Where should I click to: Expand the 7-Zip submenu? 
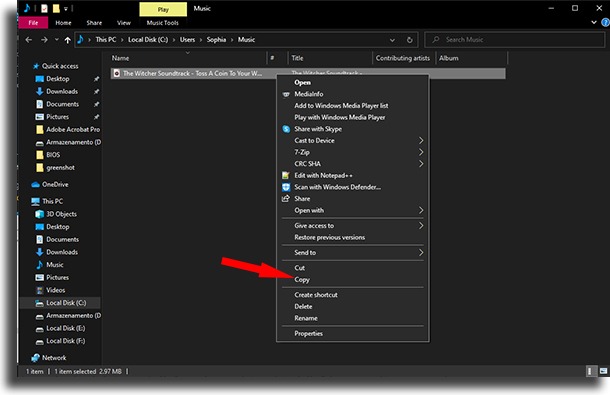click(352, 152)
